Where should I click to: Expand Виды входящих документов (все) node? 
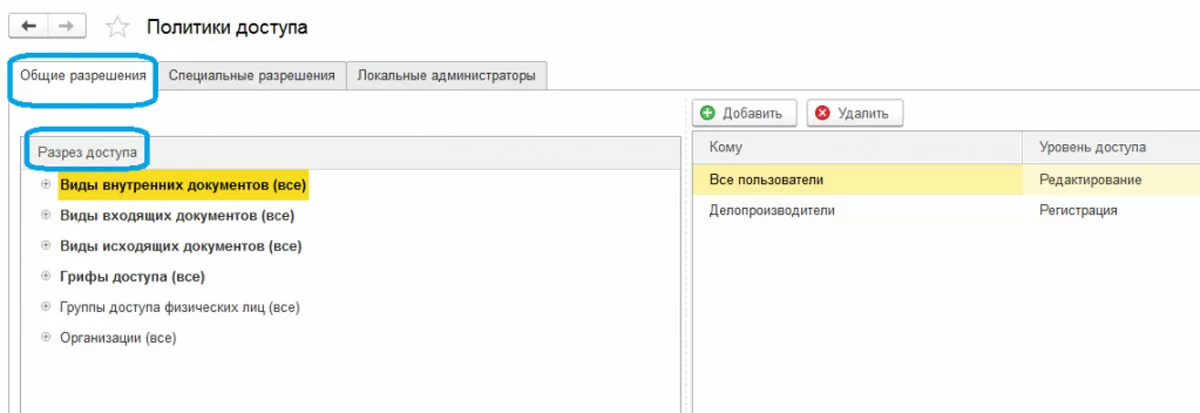point(45,215)
